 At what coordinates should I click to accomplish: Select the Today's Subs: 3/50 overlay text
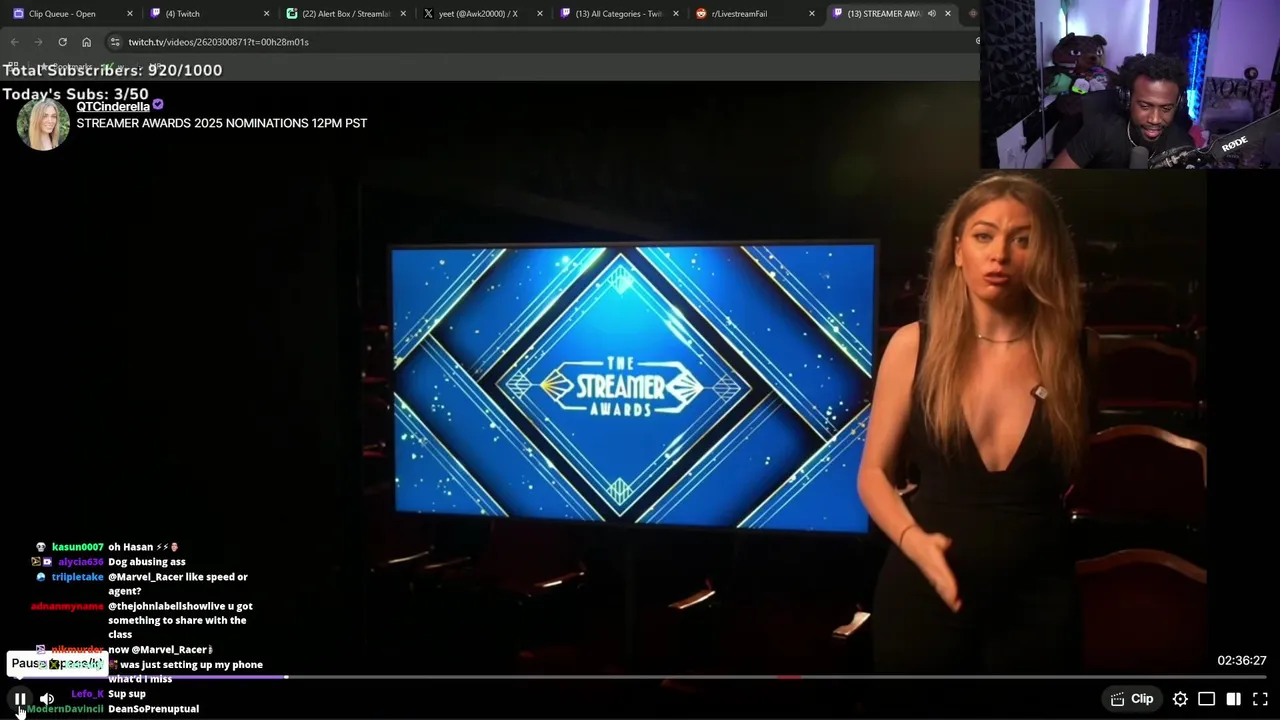click(75, 94)
